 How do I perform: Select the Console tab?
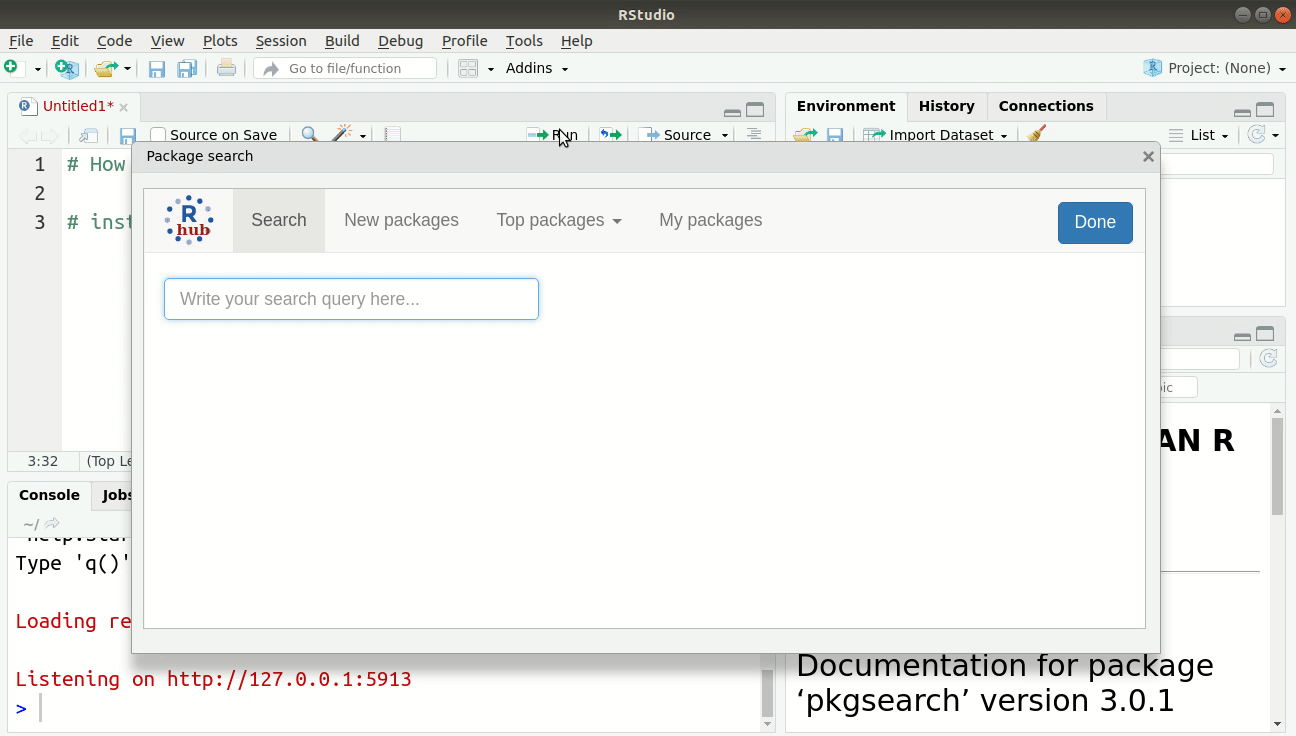49,495
